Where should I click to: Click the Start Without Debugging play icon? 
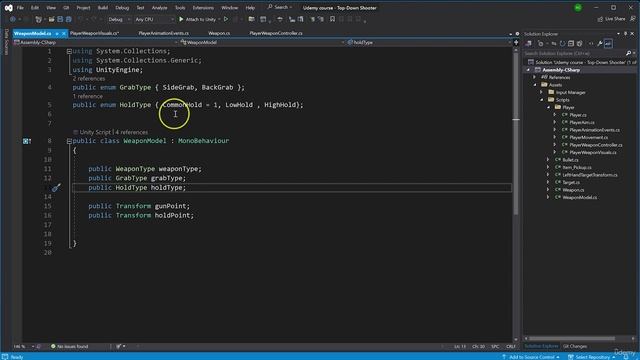226,19
